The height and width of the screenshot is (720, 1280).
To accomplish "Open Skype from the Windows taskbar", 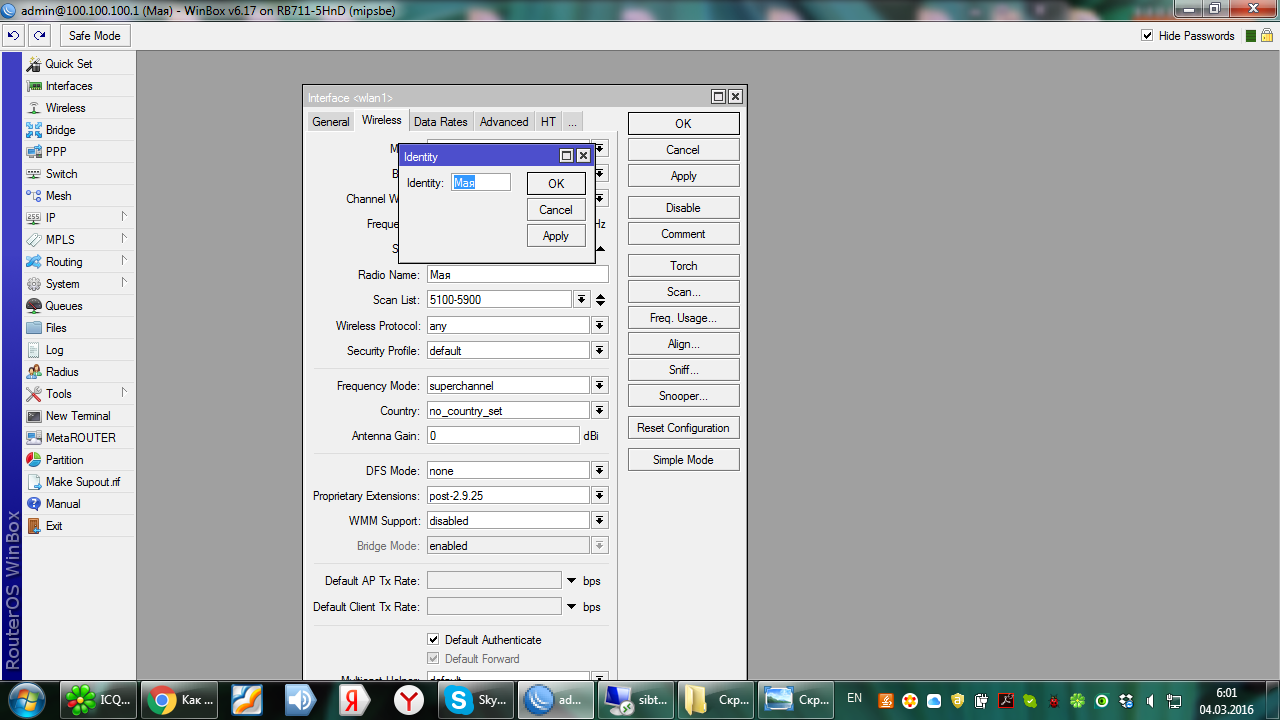I will tap(478, 700).
